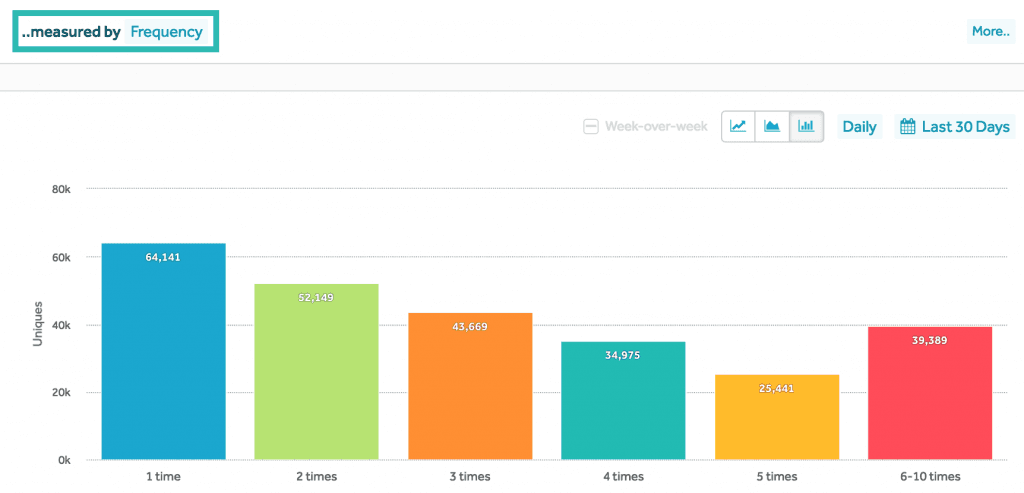Select the green 2 times bar
Screen dimensions: 1024x493
point(316,380)
